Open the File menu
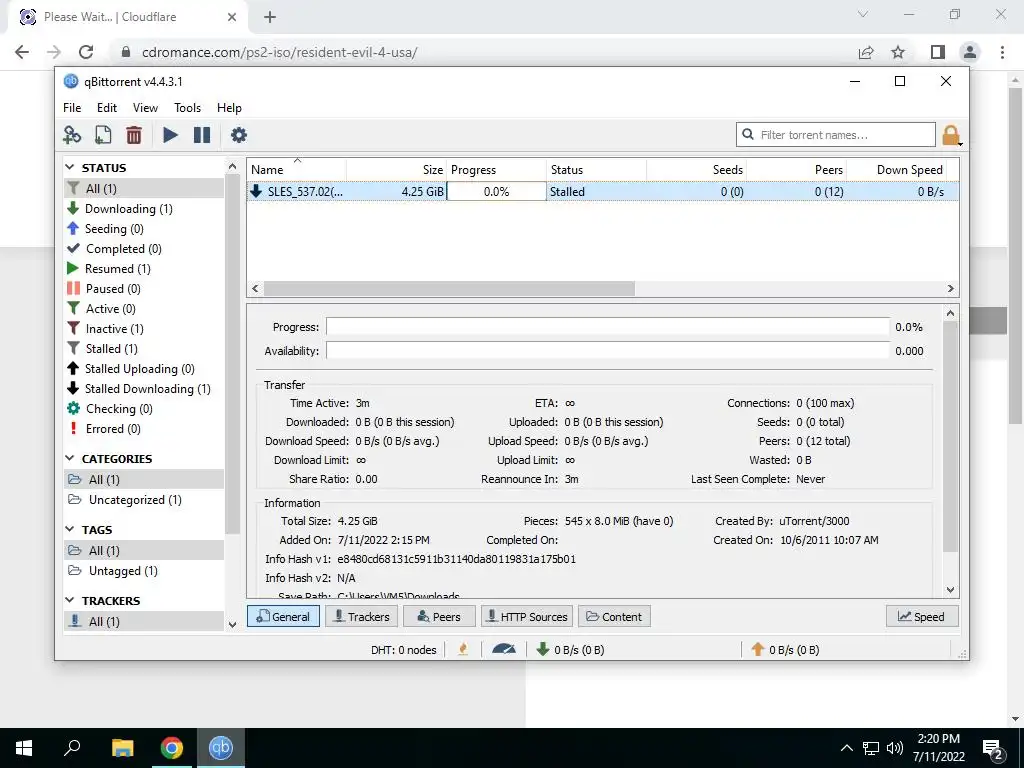 coord(72,108)
